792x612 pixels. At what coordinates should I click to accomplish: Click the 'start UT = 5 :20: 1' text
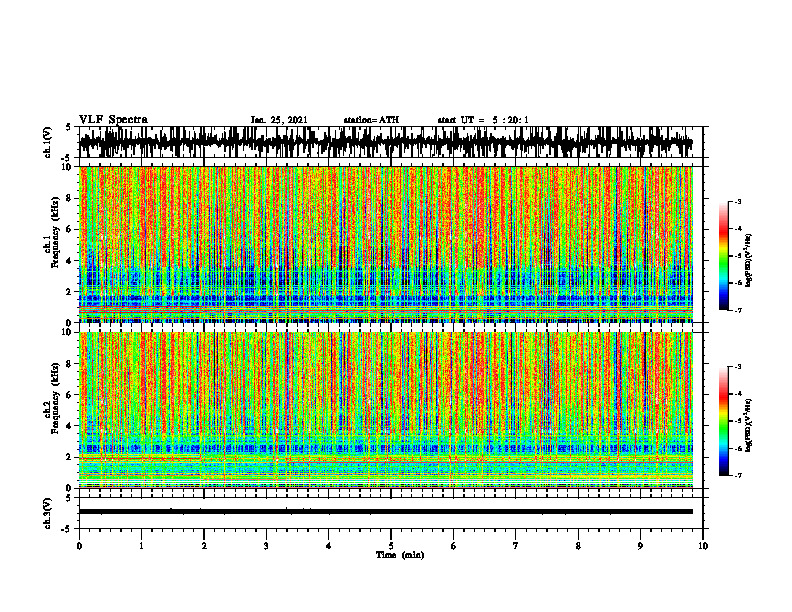point(483,120)
